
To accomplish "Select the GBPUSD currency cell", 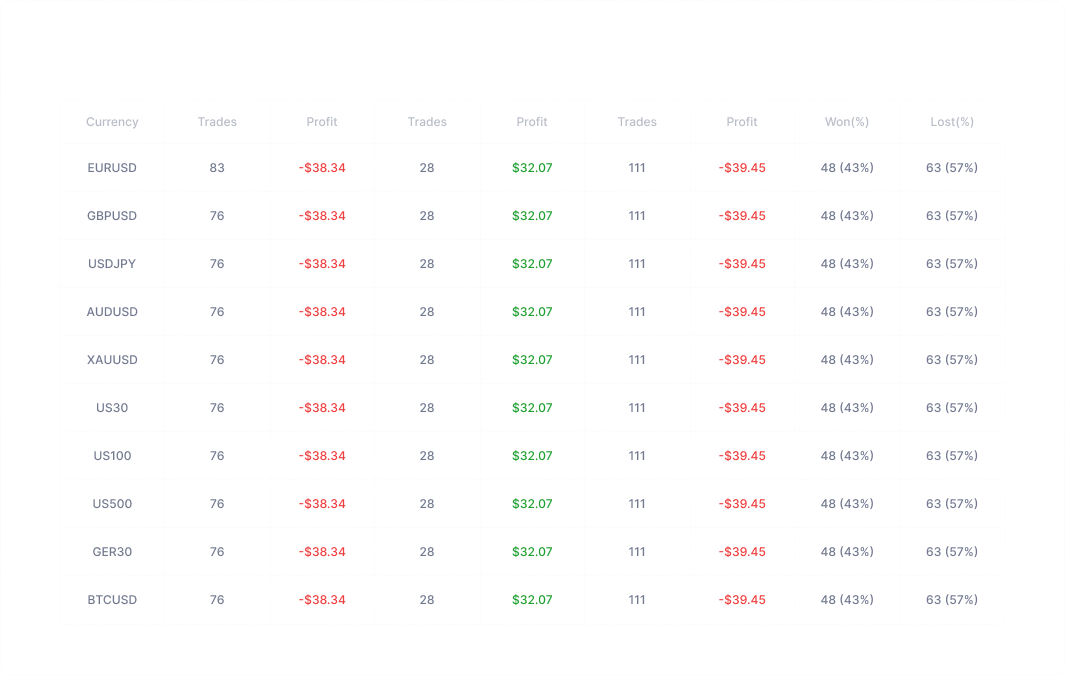I will click(112, 216).
